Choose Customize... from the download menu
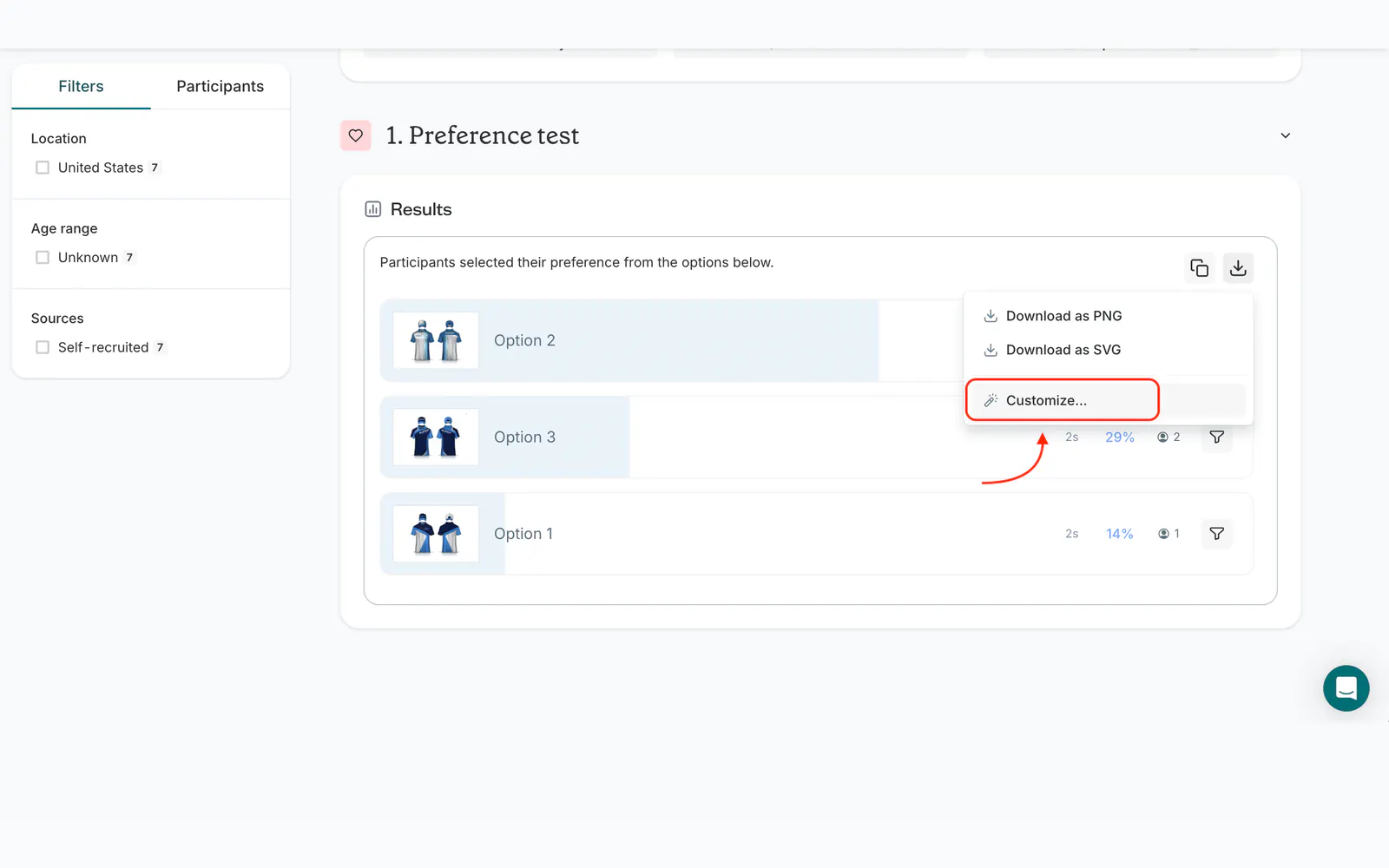 1108,400
